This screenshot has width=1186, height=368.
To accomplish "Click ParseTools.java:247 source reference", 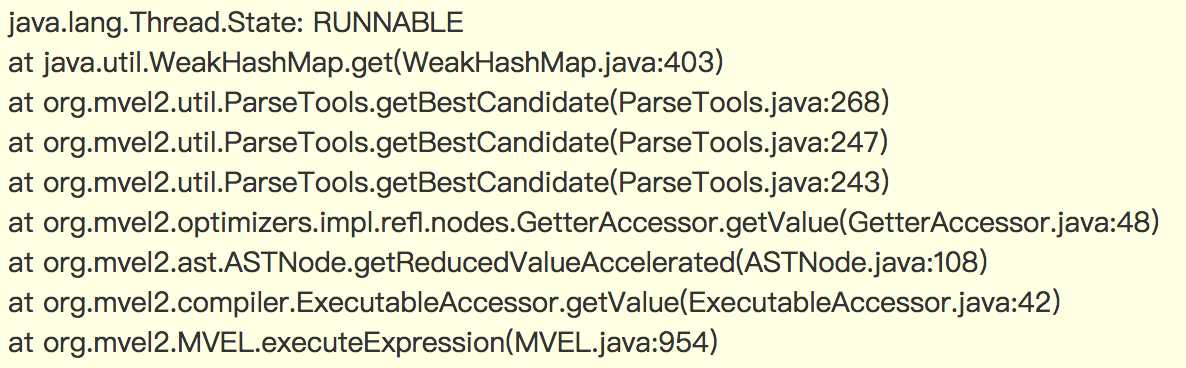I will [747, 143].
